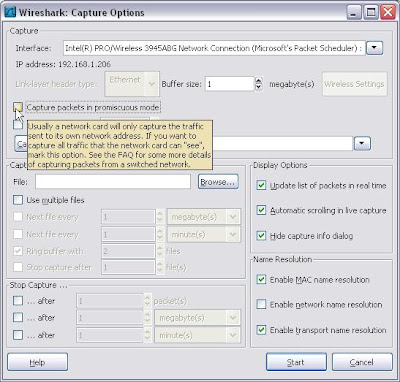Click the Interface name field

point(214,48)
